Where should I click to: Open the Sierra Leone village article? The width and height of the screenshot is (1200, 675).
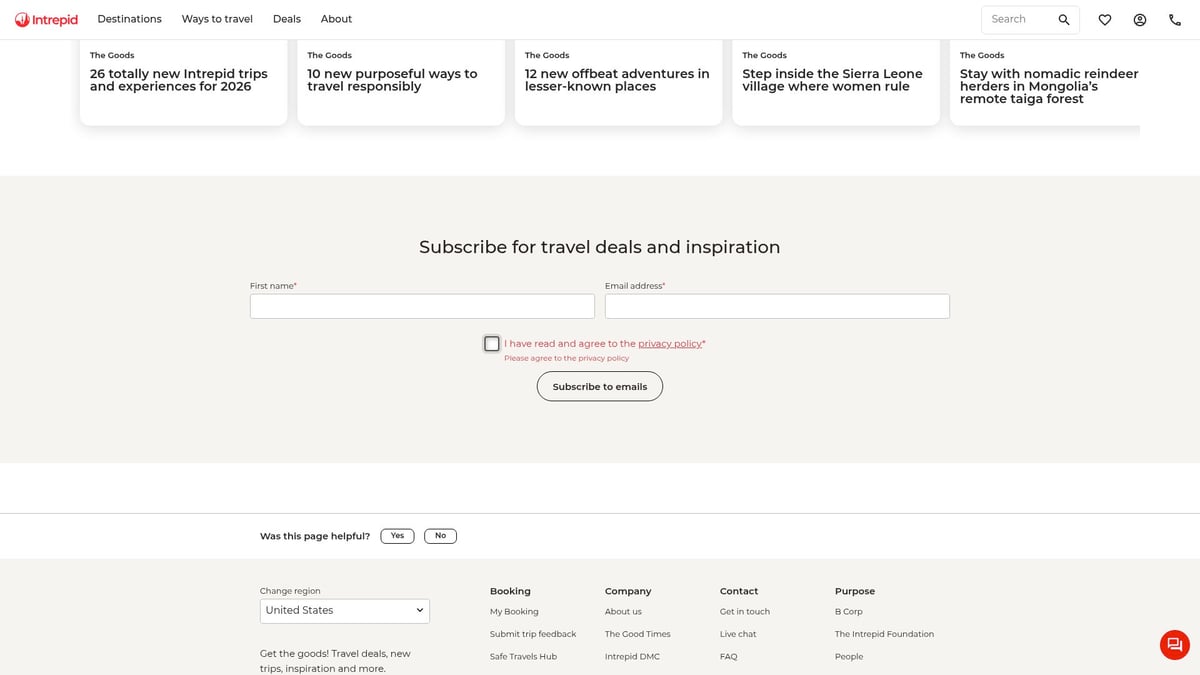coord(832,80)
